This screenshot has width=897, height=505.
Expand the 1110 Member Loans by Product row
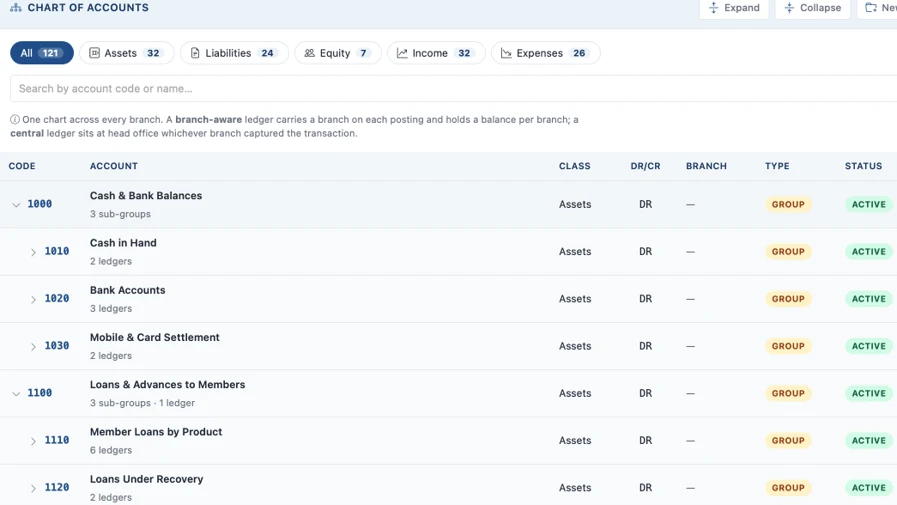pos(33,441)
